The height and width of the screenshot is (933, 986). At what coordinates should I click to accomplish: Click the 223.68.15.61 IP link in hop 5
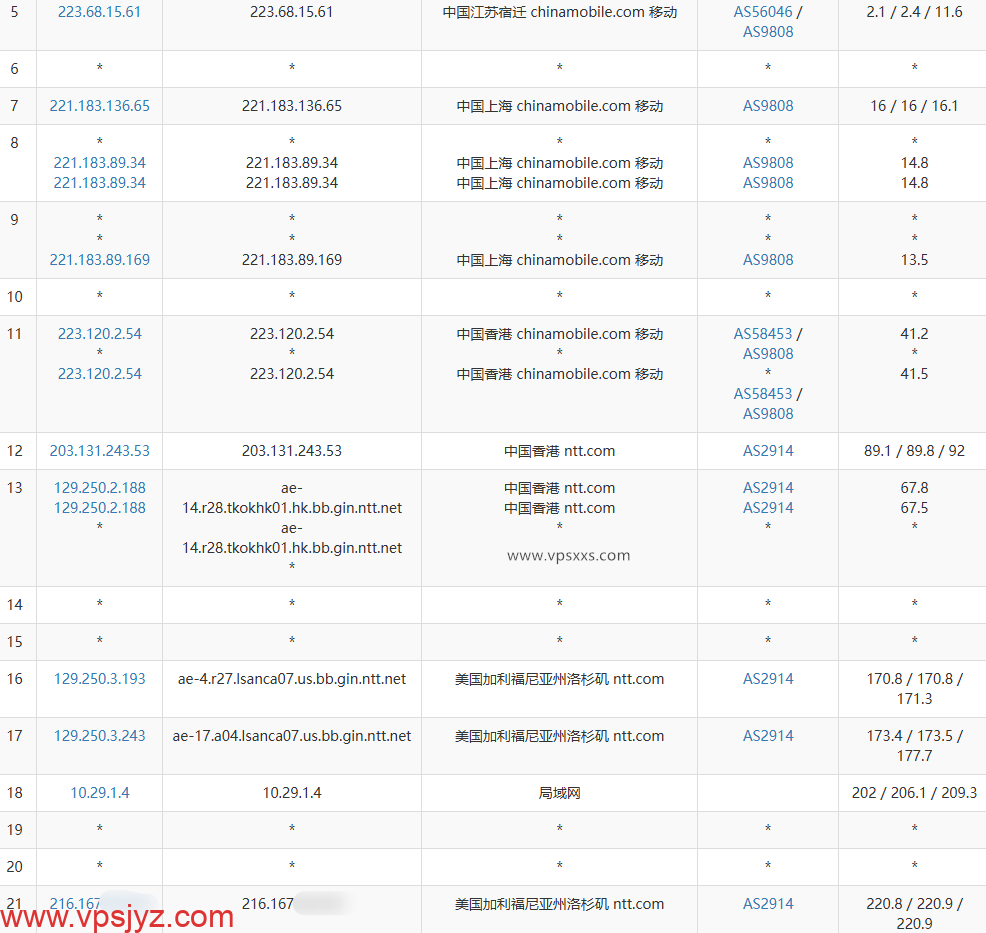click(x=99, y=12)
